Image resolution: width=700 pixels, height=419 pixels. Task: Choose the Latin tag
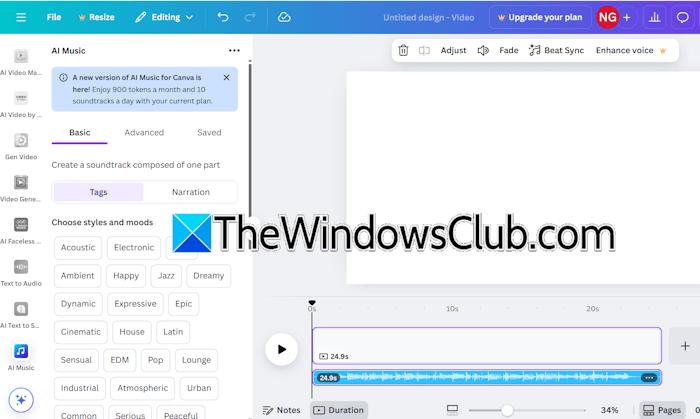(173, 332)
